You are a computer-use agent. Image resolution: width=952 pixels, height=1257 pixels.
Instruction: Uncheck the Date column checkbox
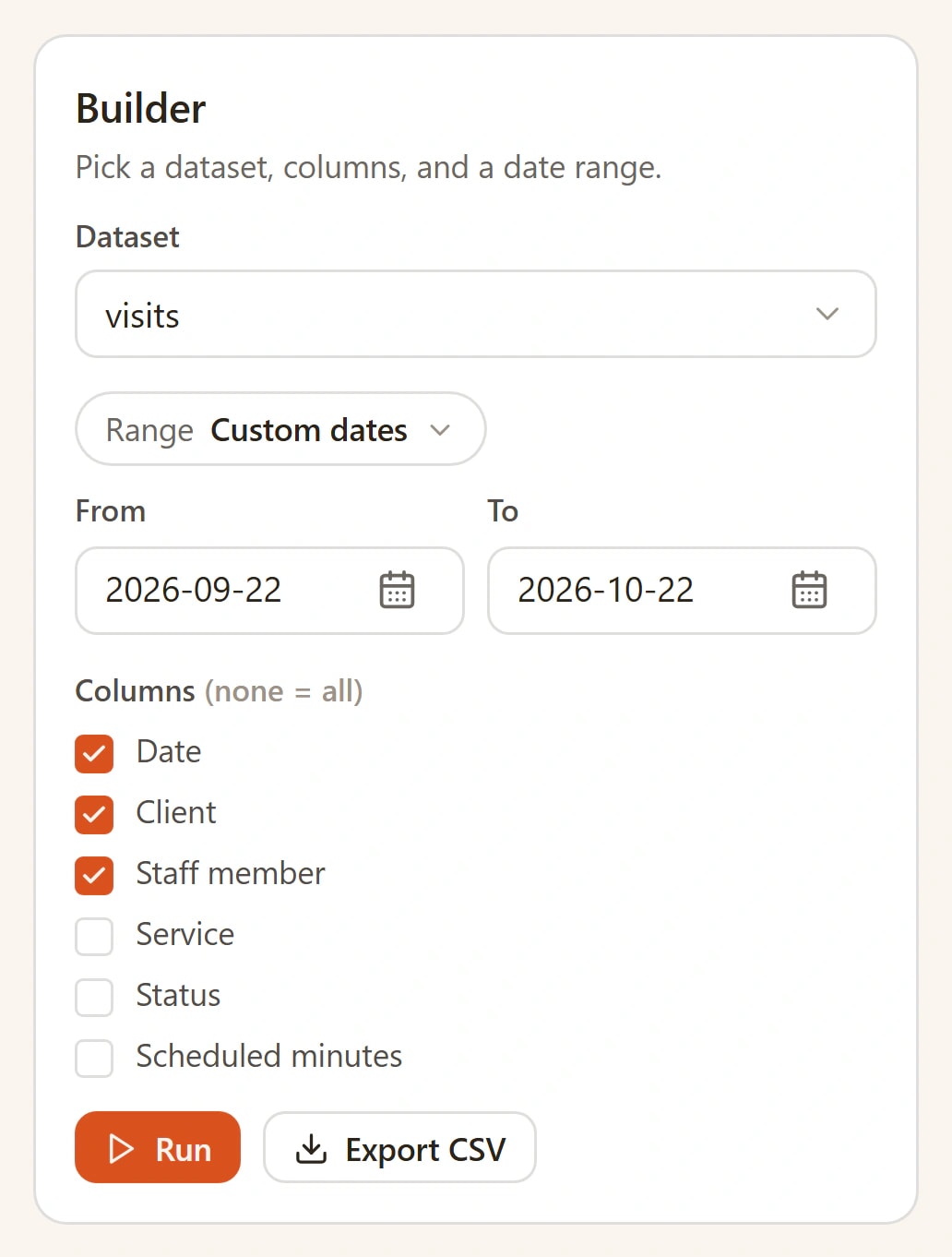(x=94, y=754)
